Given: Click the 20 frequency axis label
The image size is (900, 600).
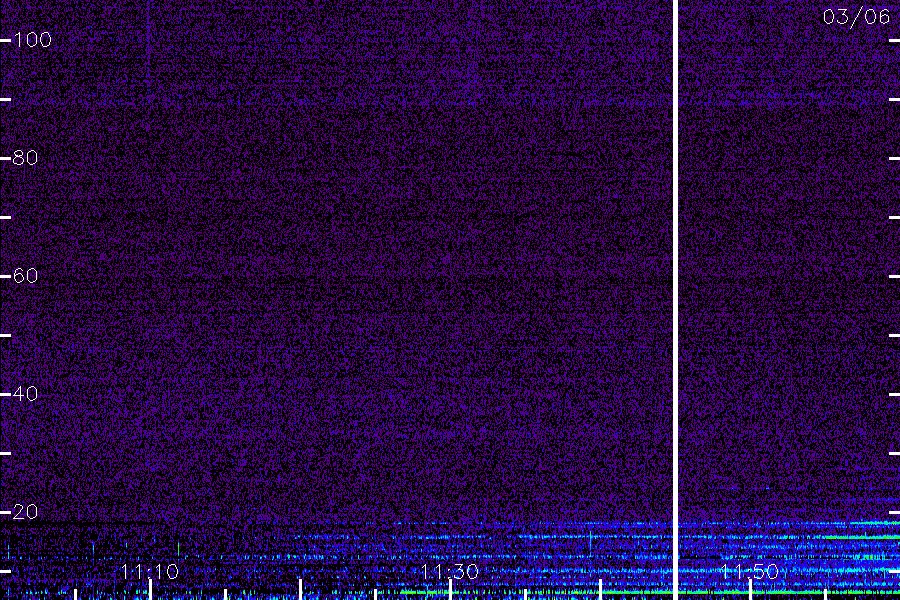Looking at the screenshot, I should (x=25, y=512).
